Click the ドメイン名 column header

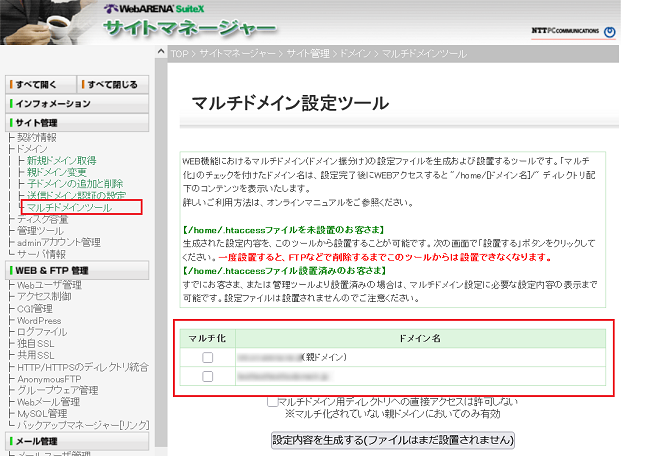click(420, 339)
